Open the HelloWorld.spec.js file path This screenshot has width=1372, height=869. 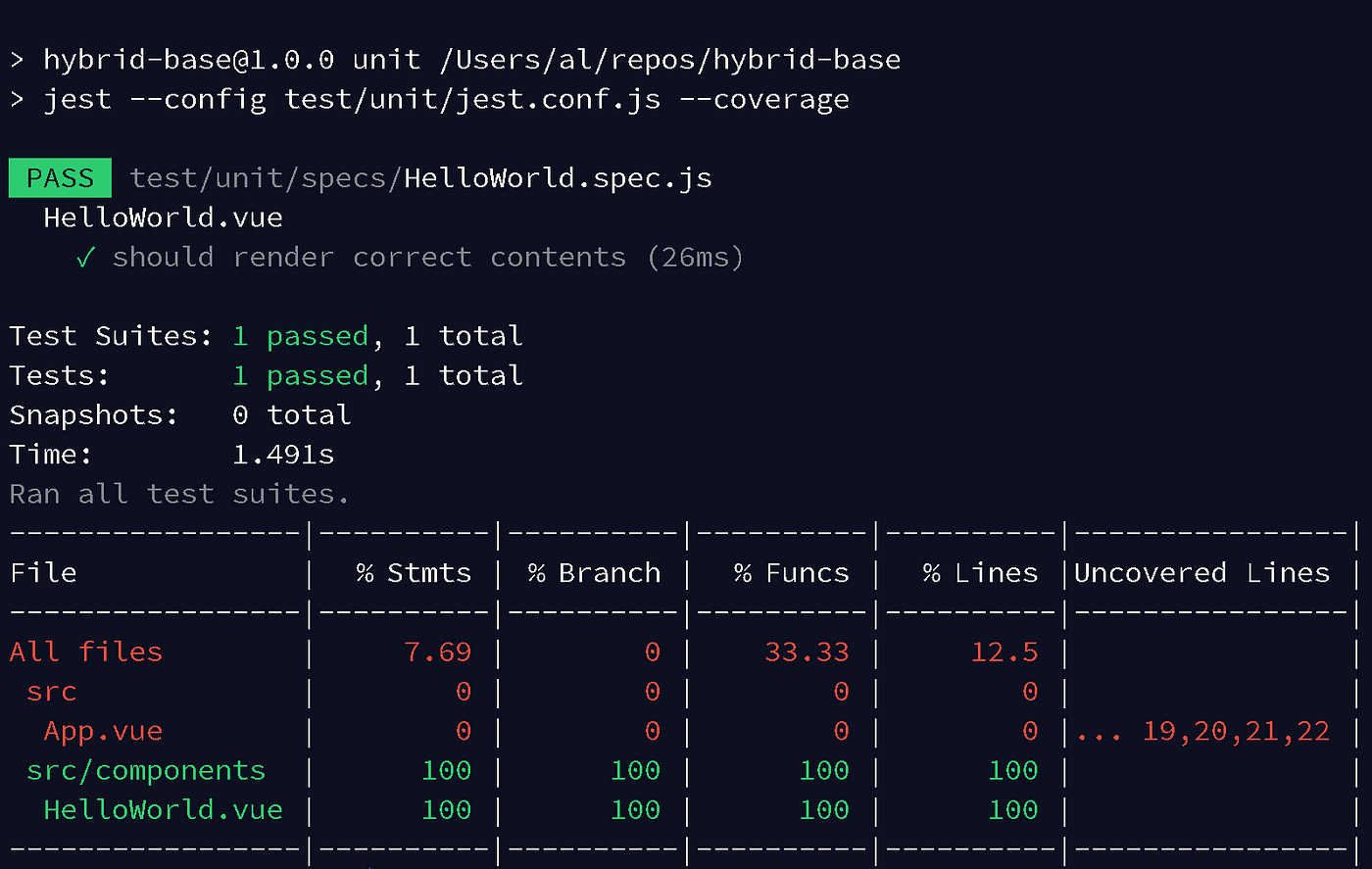coord(421,177)
